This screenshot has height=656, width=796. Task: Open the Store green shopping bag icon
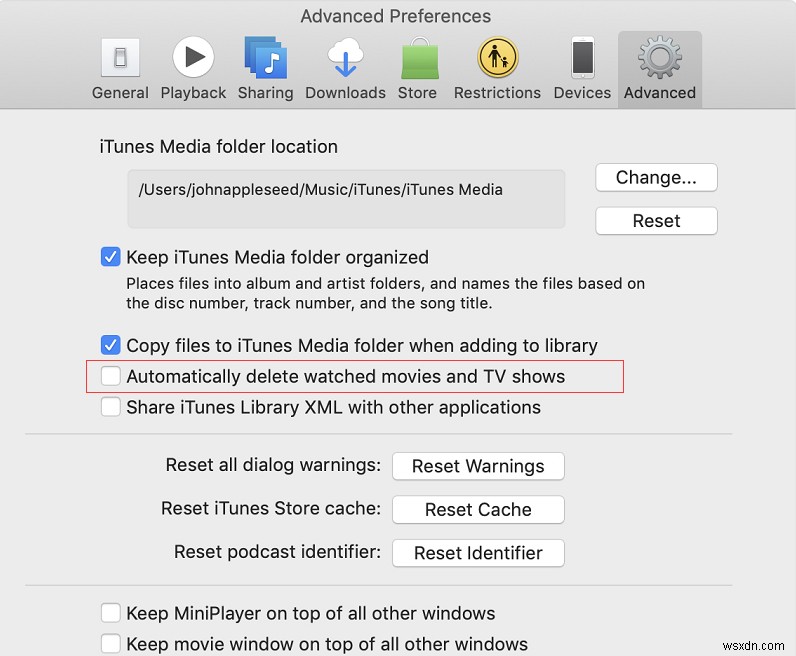pyautogui.click(x=420, y=58)
